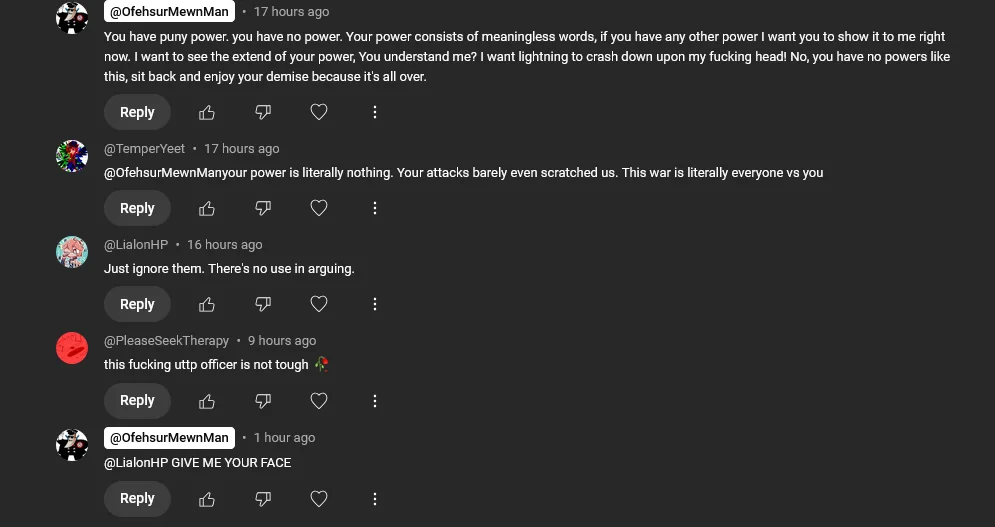The image size is (995, 527).
Task: Like @TemperYeet's comment
Action: coord(207,208)
